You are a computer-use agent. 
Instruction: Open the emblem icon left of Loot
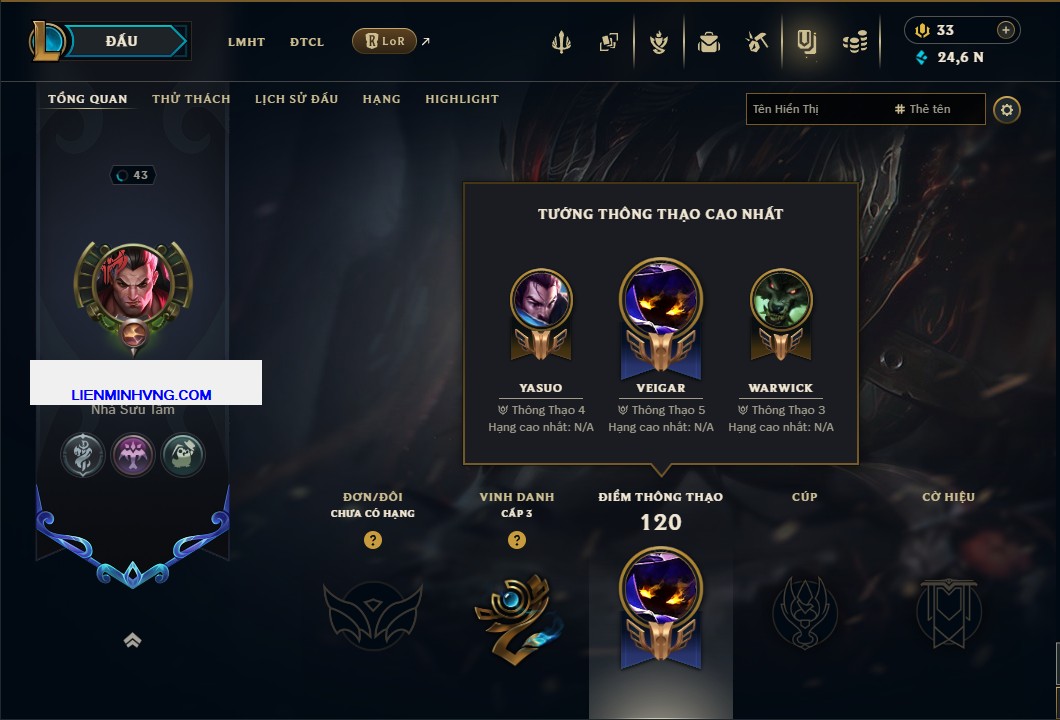658,43
